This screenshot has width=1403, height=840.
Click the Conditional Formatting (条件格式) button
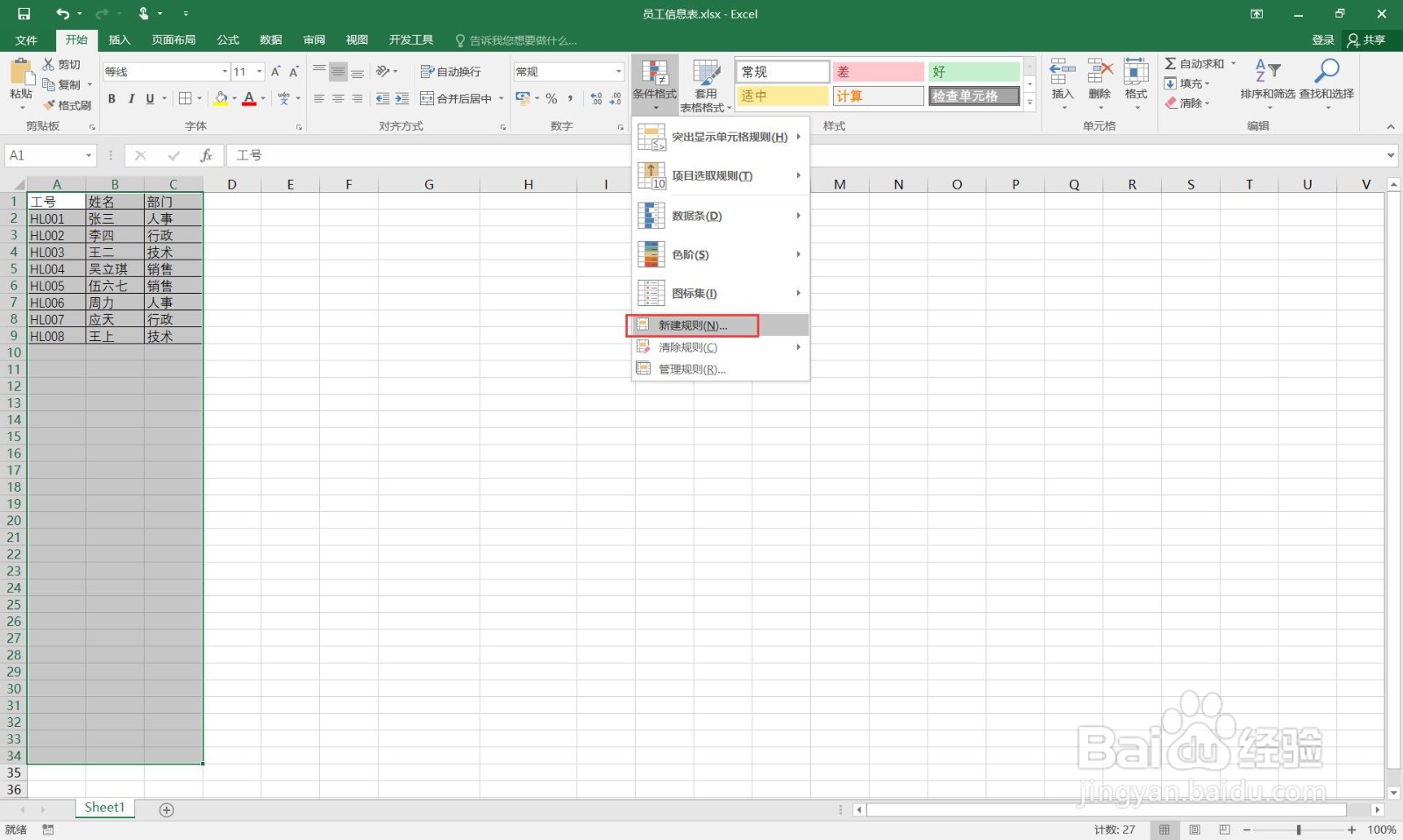655,85
